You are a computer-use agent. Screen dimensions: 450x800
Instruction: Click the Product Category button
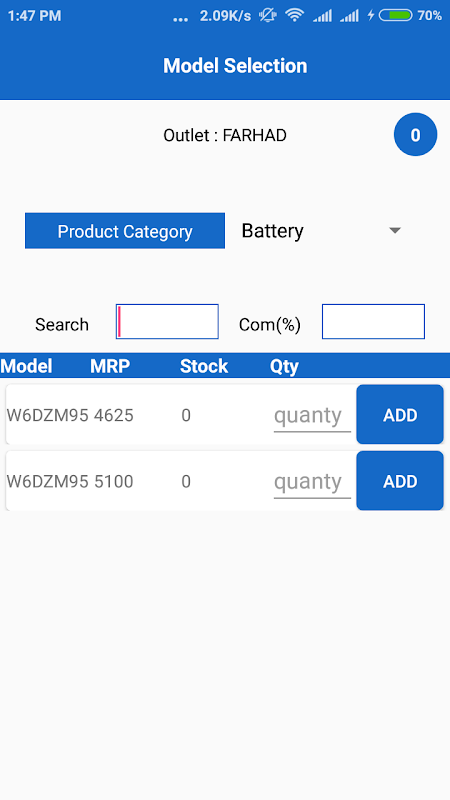pyautogui.click(x=125, y=231)
